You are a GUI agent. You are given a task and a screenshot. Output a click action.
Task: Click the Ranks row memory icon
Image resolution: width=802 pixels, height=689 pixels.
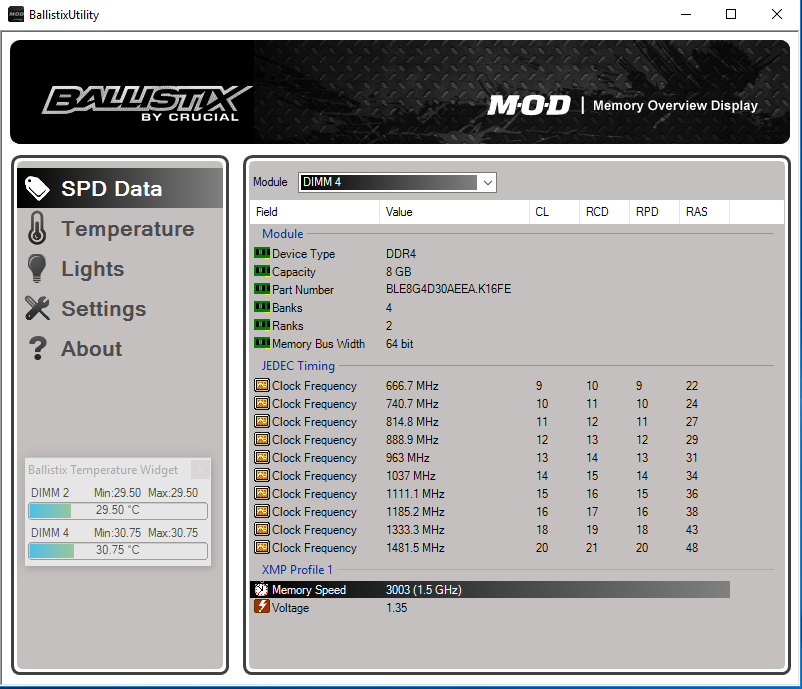262,325
